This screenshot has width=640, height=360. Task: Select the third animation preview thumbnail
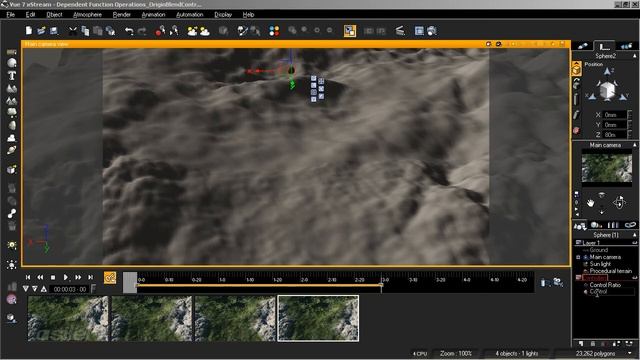[235, 318]
